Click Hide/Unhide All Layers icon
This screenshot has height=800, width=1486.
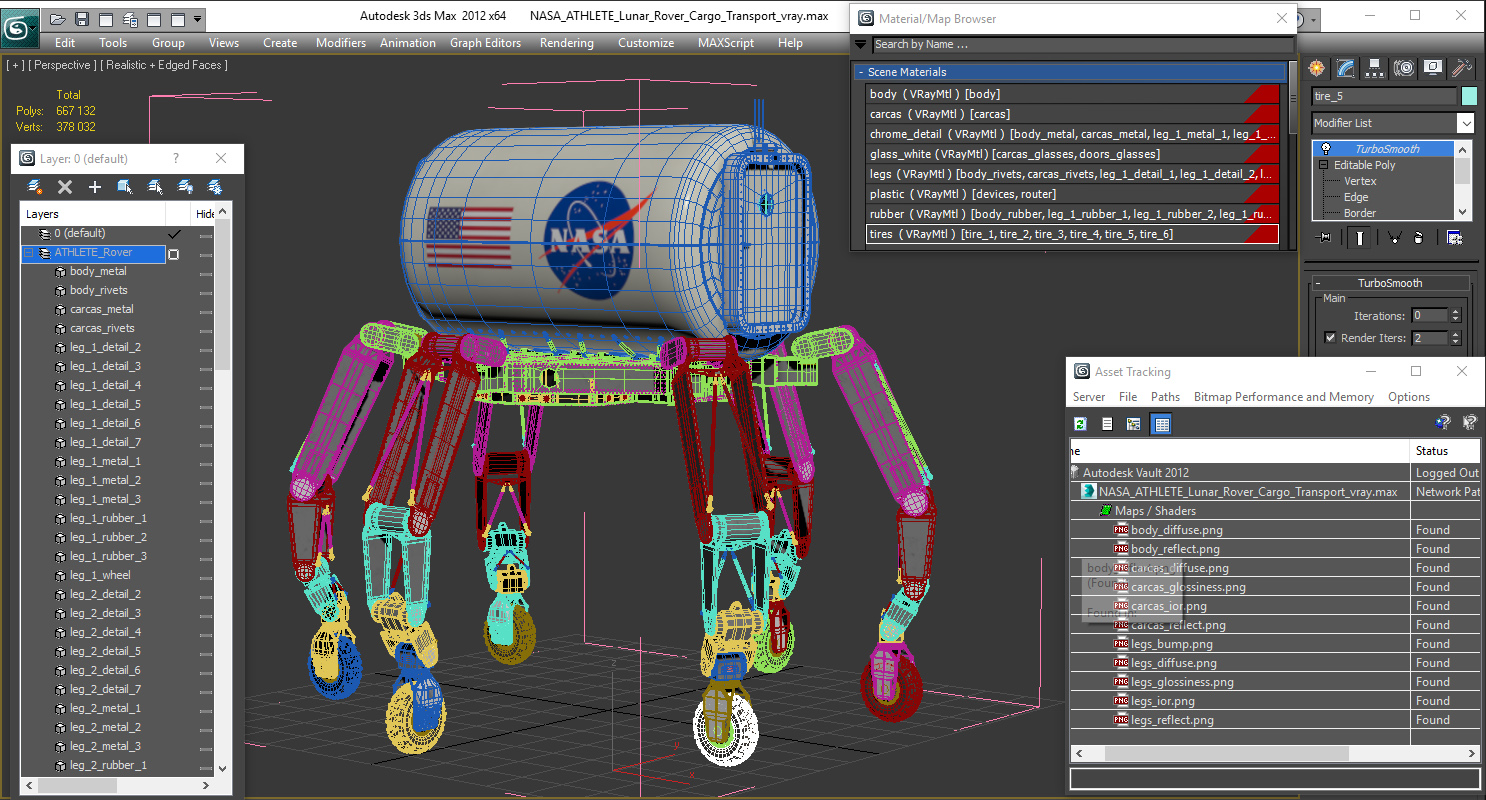[185, 187]
